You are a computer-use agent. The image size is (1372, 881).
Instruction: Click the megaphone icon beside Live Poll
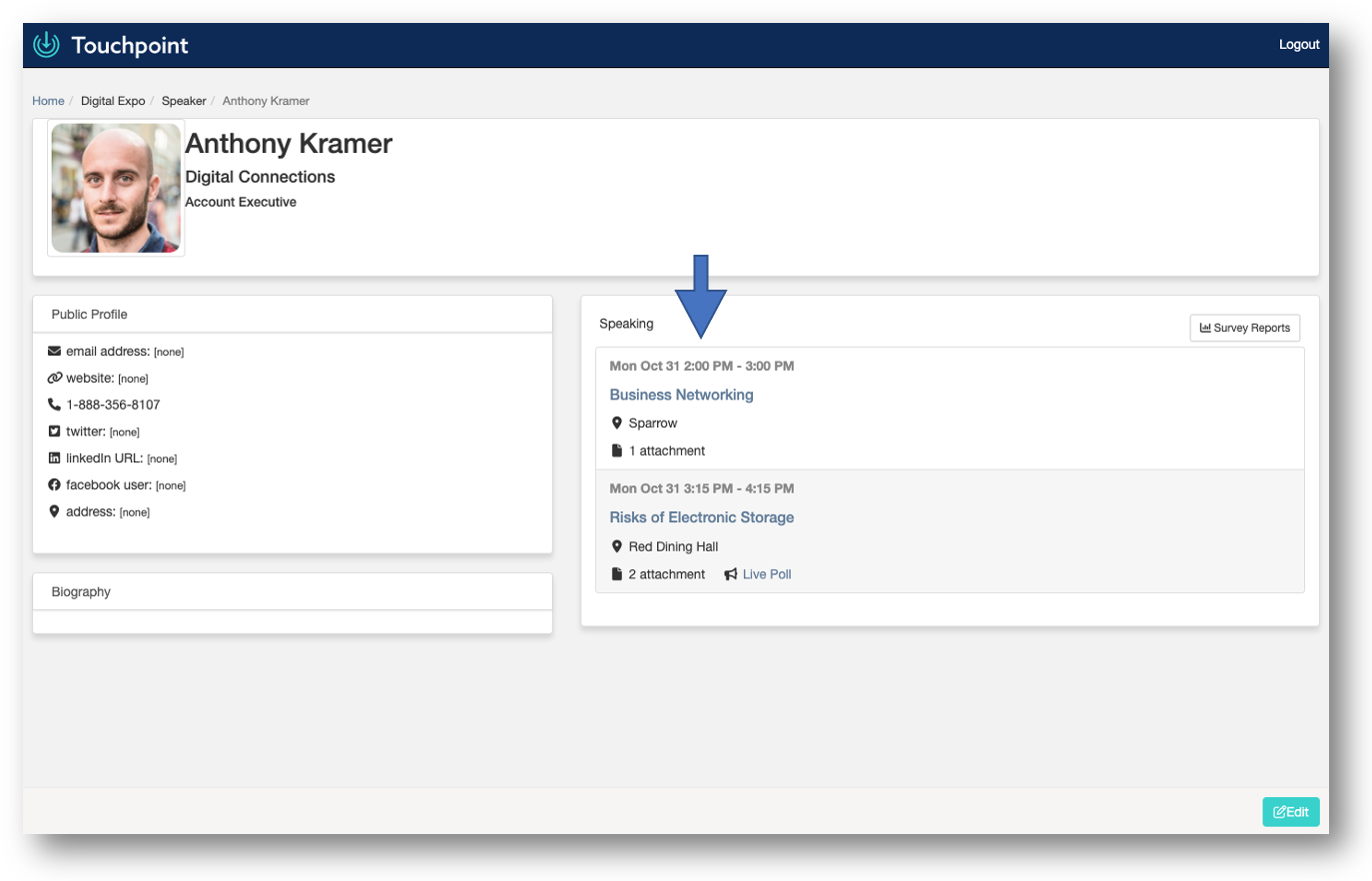[x=731, y=574]
